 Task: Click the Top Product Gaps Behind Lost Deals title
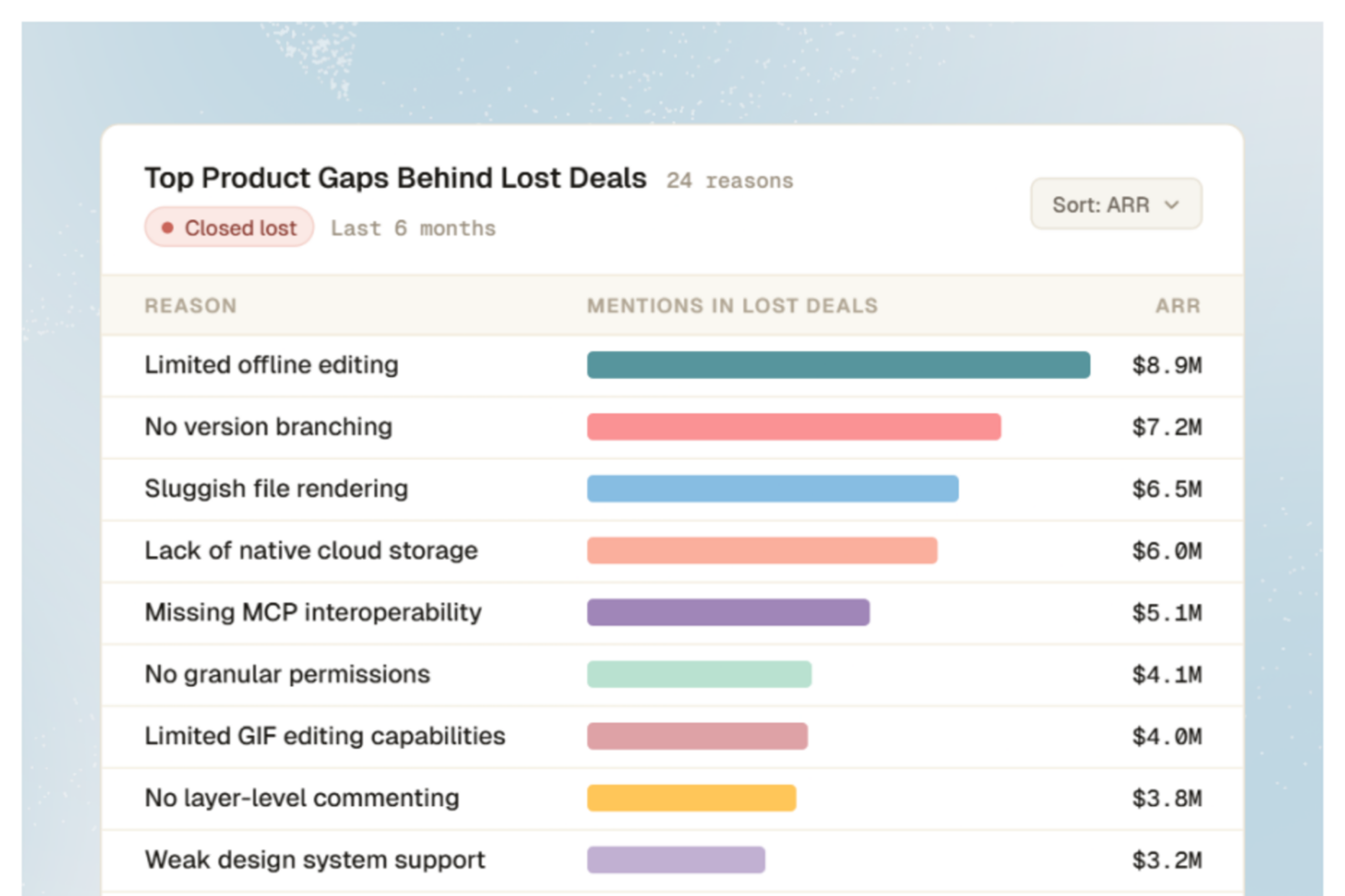pyautogui.click(x=395, y=178)
